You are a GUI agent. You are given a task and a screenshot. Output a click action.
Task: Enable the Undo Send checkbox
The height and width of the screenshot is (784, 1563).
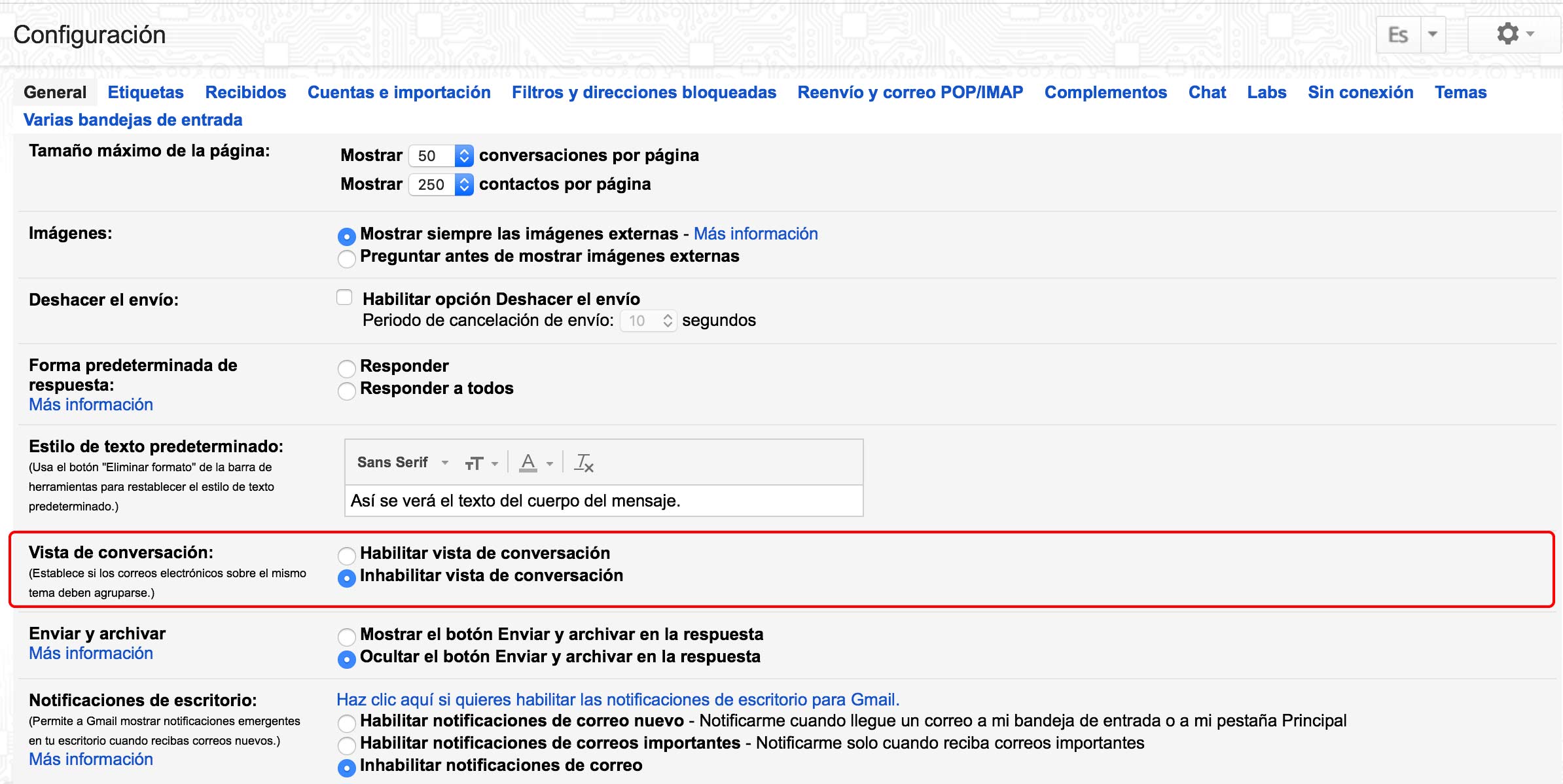coord(344,298)
